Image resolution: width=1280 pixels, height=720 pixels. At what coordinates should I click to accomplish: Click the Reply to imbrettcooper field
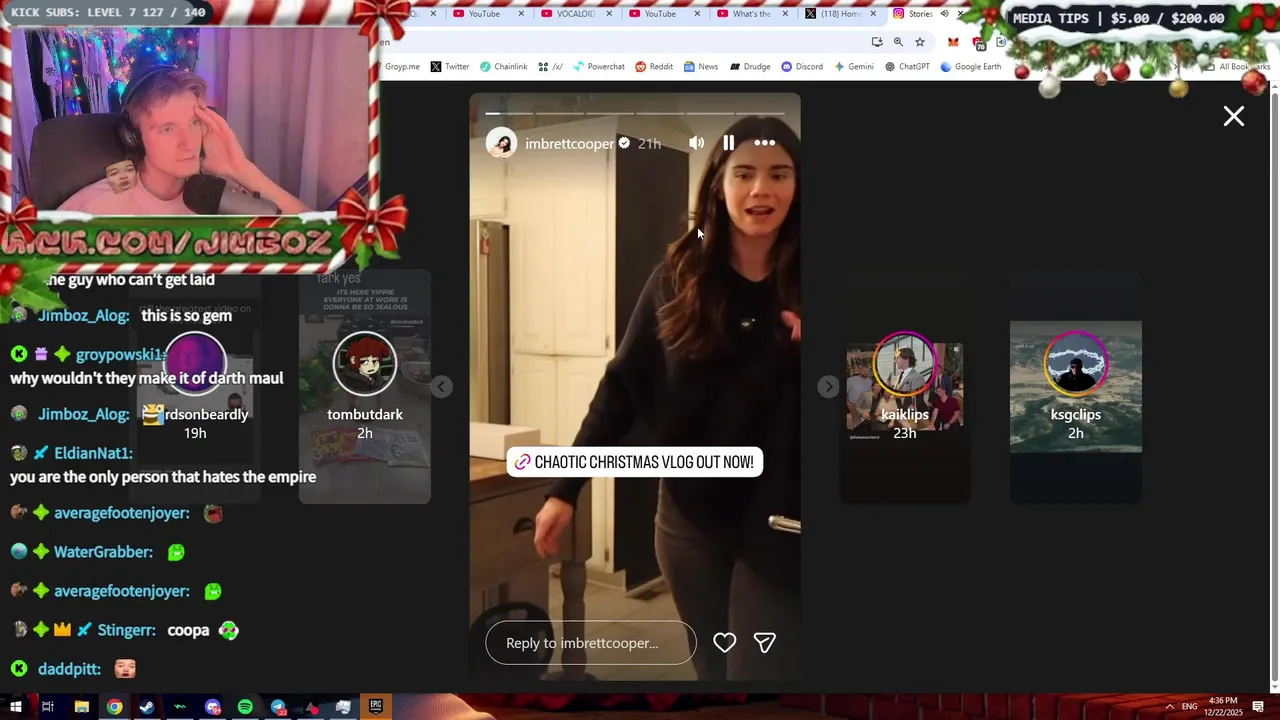click(590, 643)
